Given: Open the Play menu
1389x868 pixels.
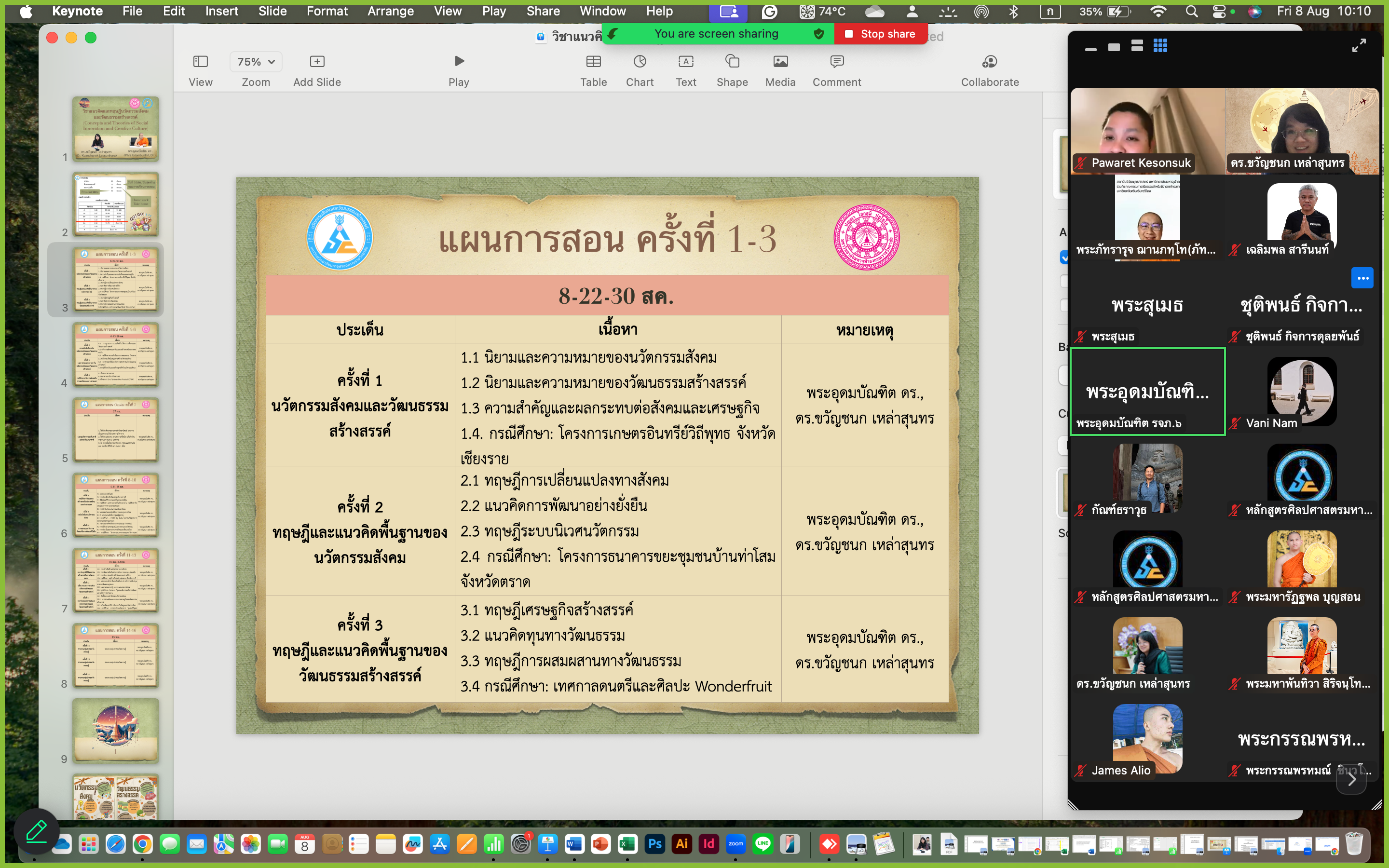Looking at the screenshot, I should [x=493, y=11].
